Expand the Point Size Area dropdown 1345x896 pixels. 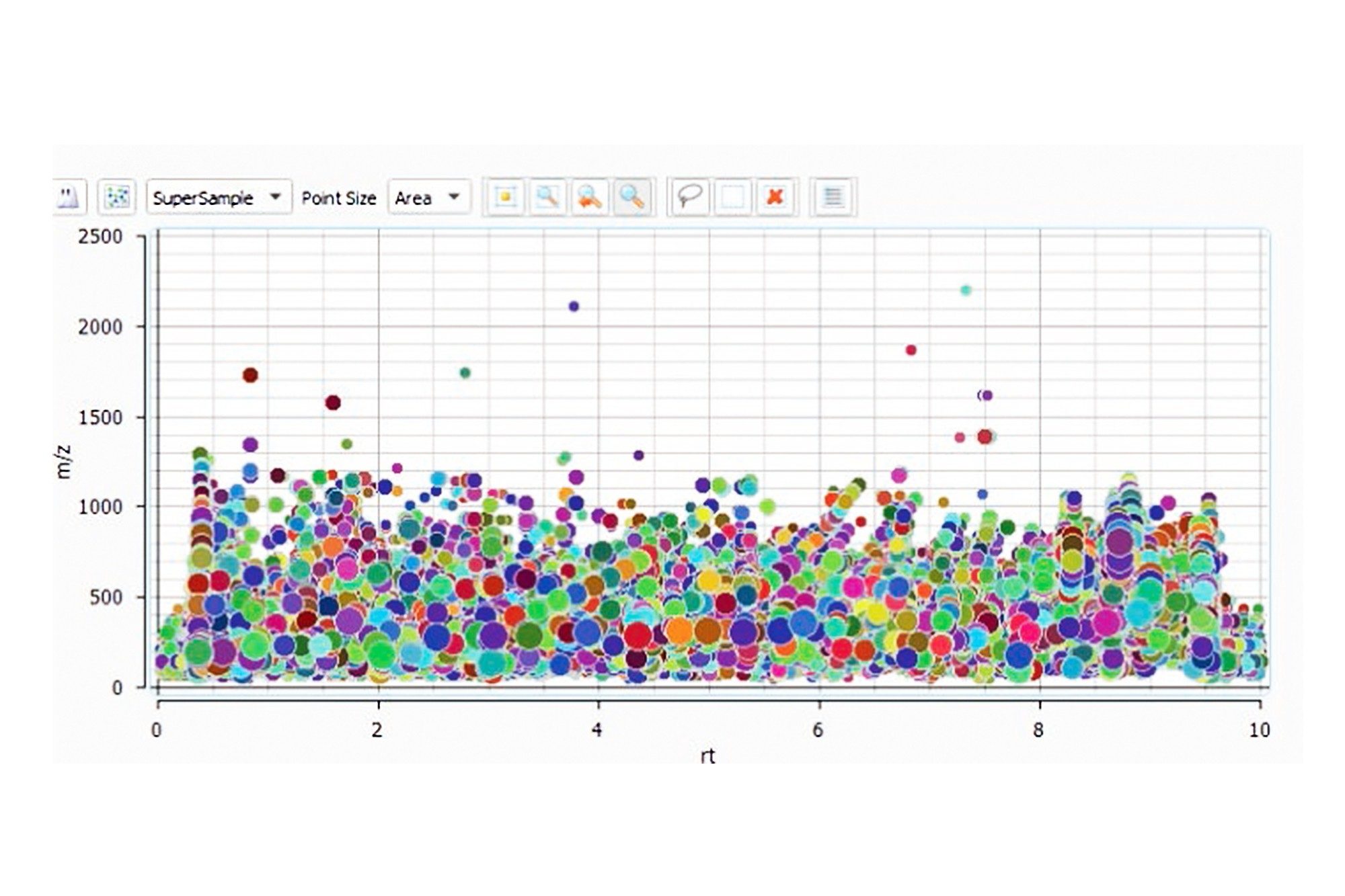pyautogui.click(x=428, y=198)
